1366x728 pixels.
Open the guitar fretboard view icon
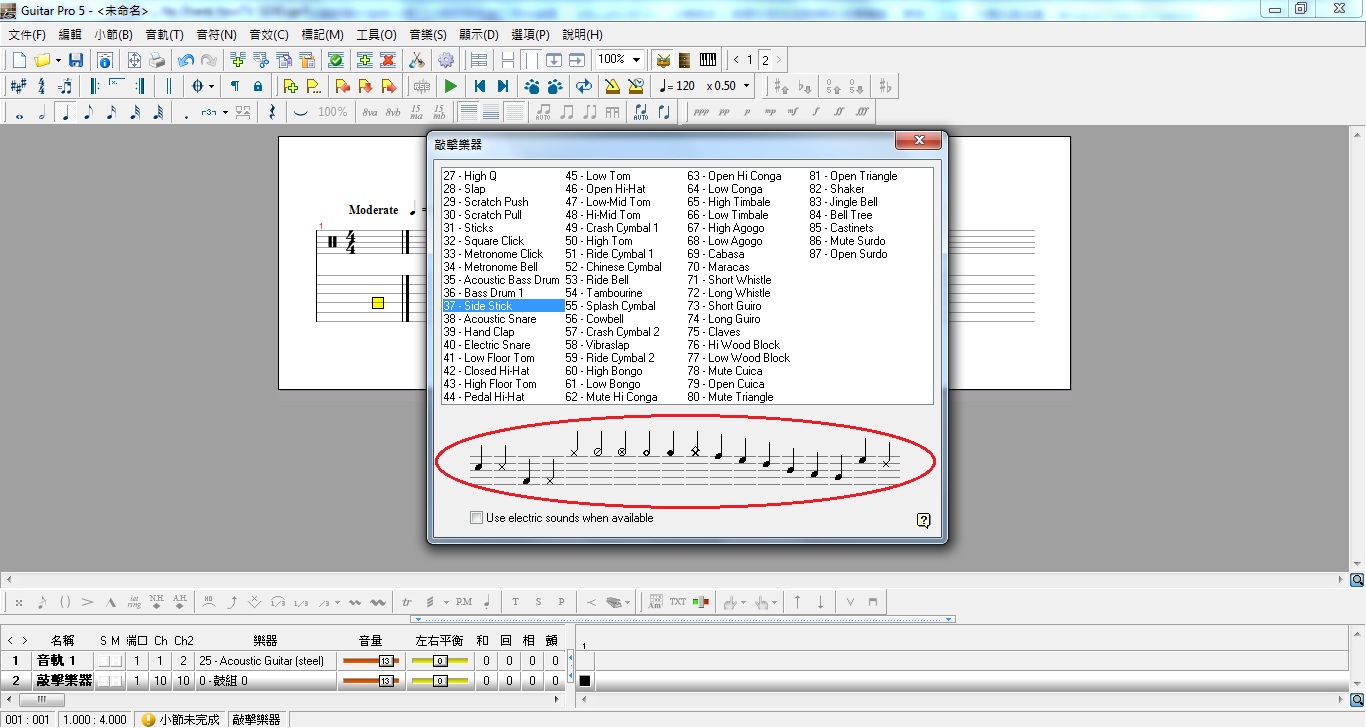coord(685,60)
